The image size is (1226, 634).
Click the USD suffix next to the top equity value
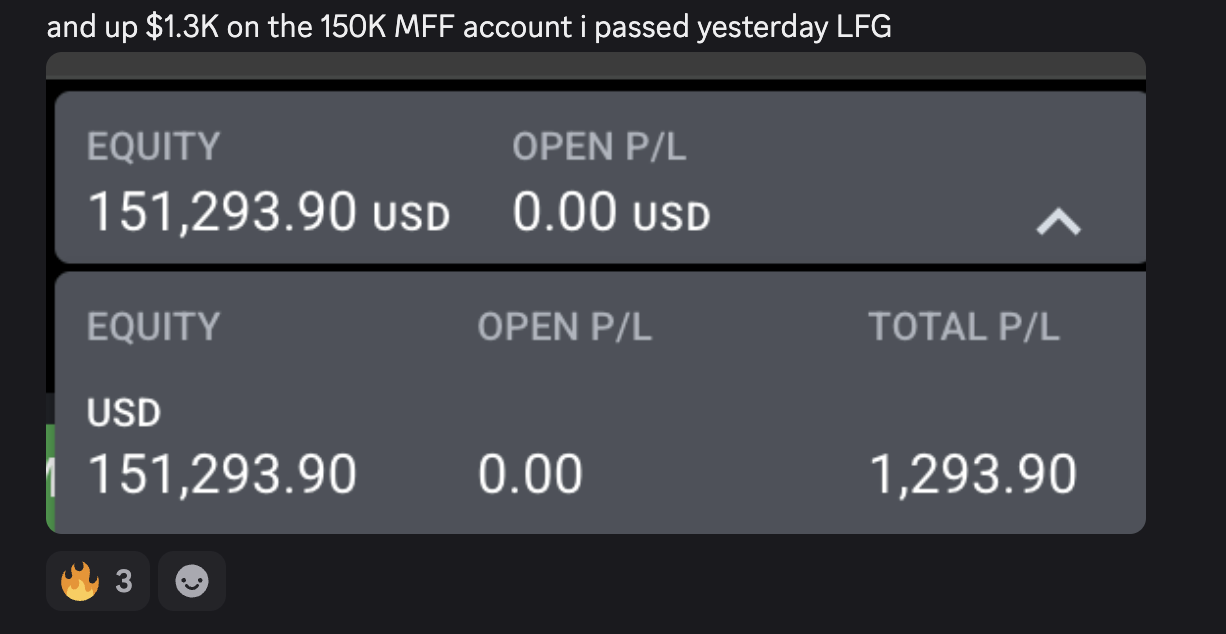[411, 216]
